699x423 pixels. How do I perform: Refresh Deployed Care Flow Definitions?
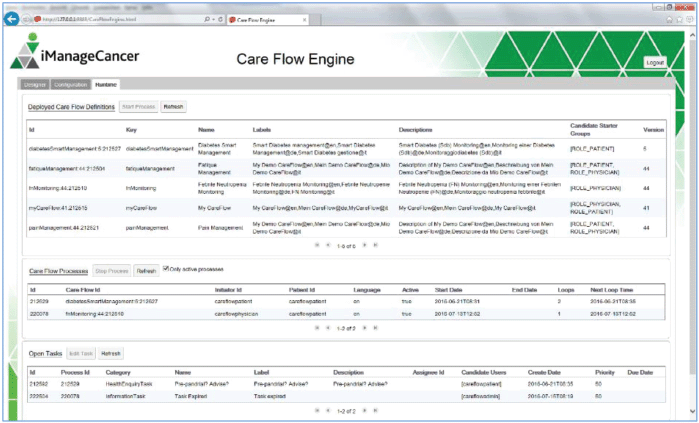173,107
